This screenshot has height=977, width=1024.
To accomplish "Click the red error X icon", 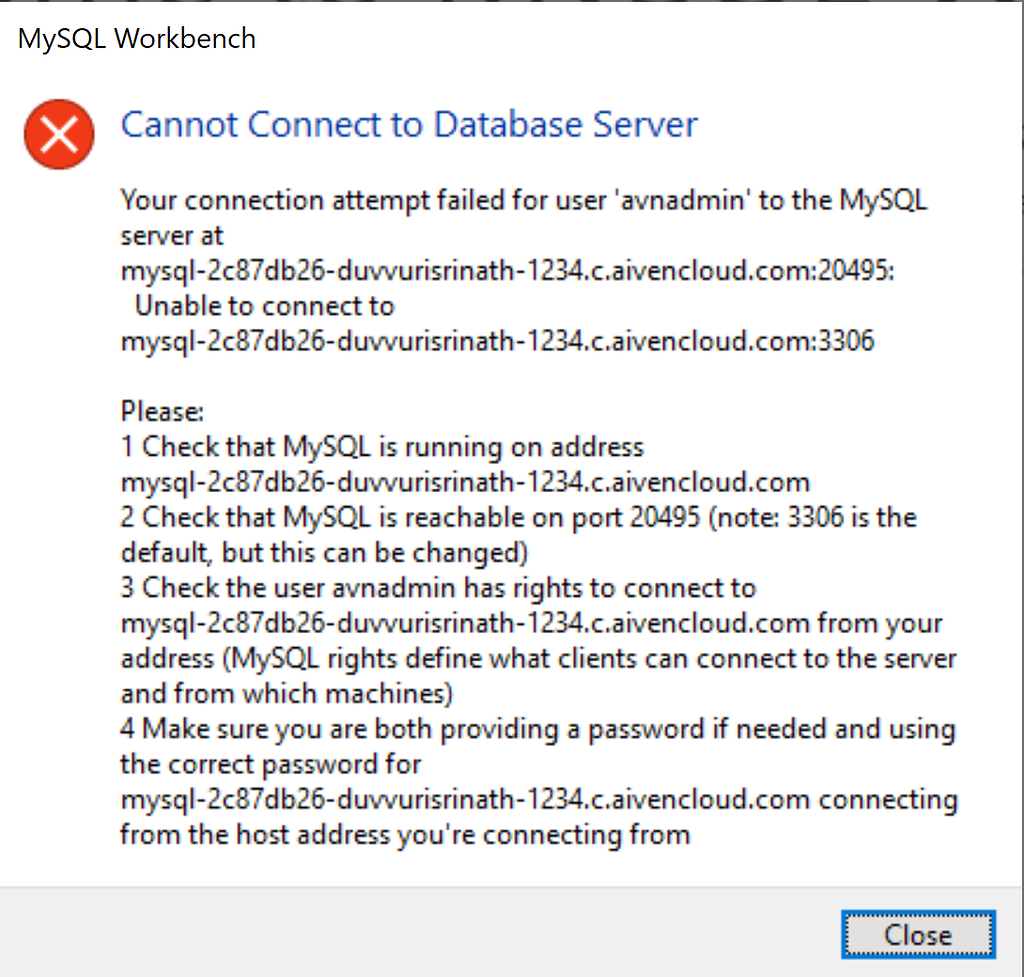I will (x=59, y=135).
